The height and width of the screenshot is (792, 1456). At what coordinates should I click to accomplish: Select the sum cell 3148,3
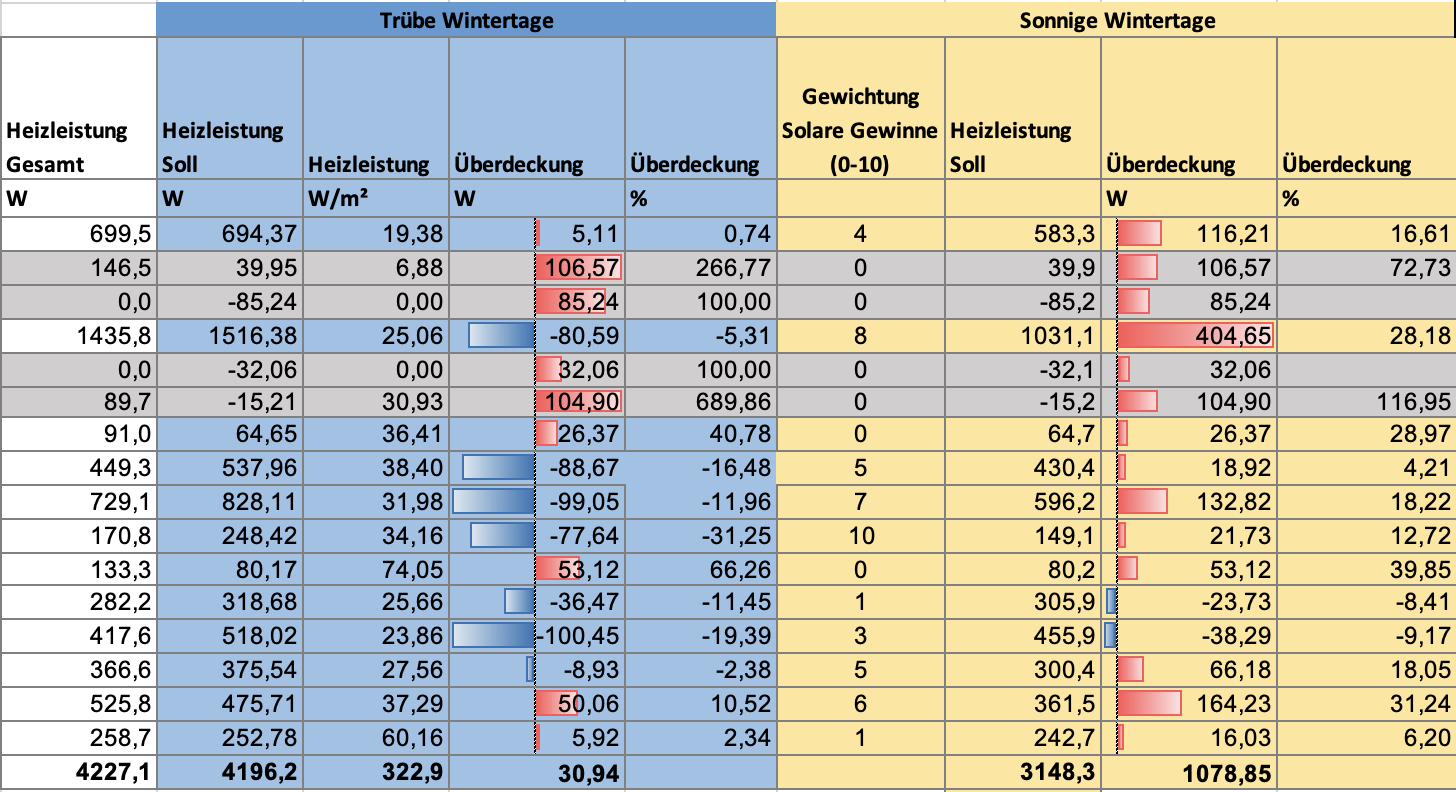coord(1024,773)
